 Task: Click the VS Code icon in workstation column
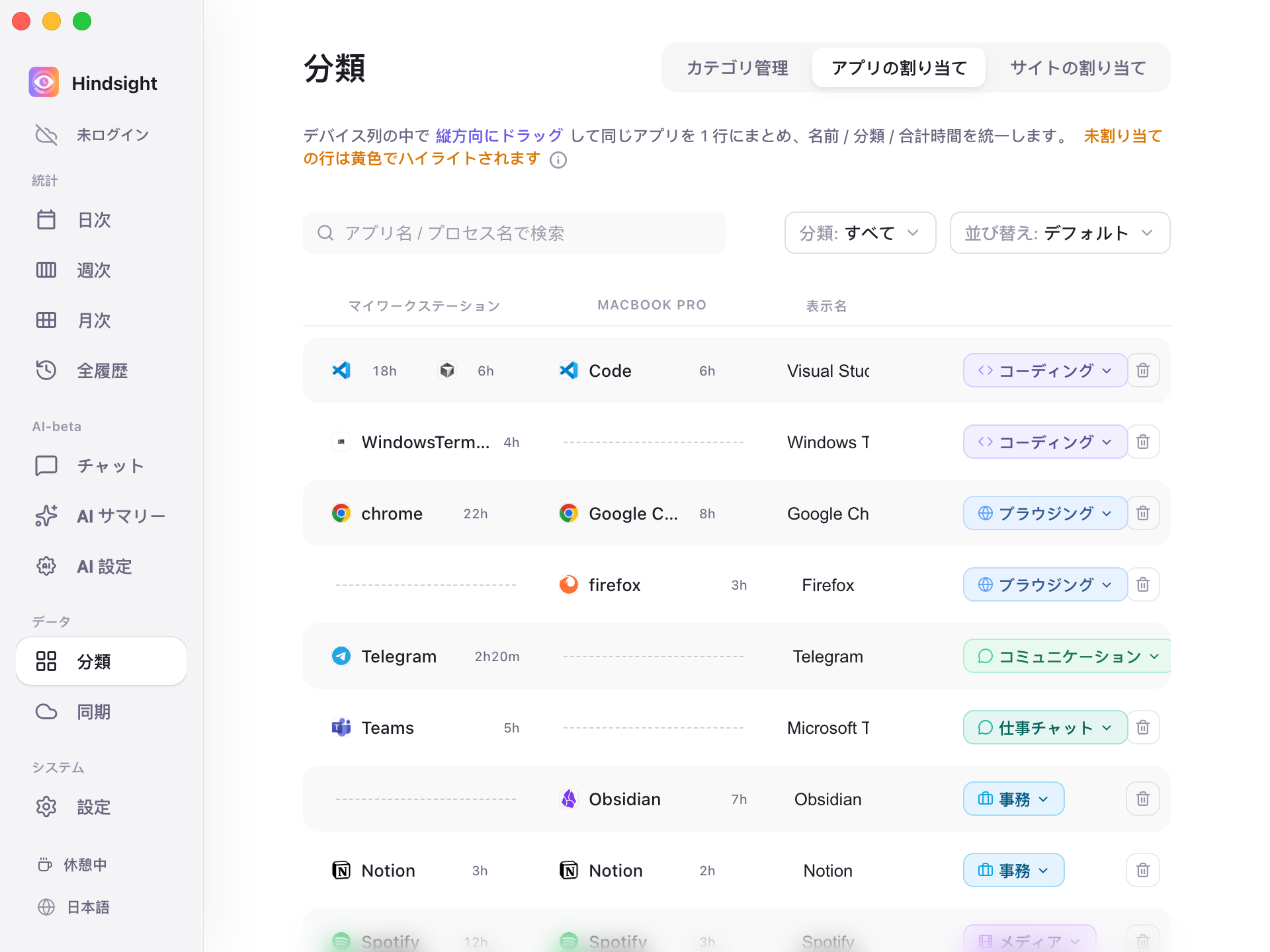pos(341,370)
